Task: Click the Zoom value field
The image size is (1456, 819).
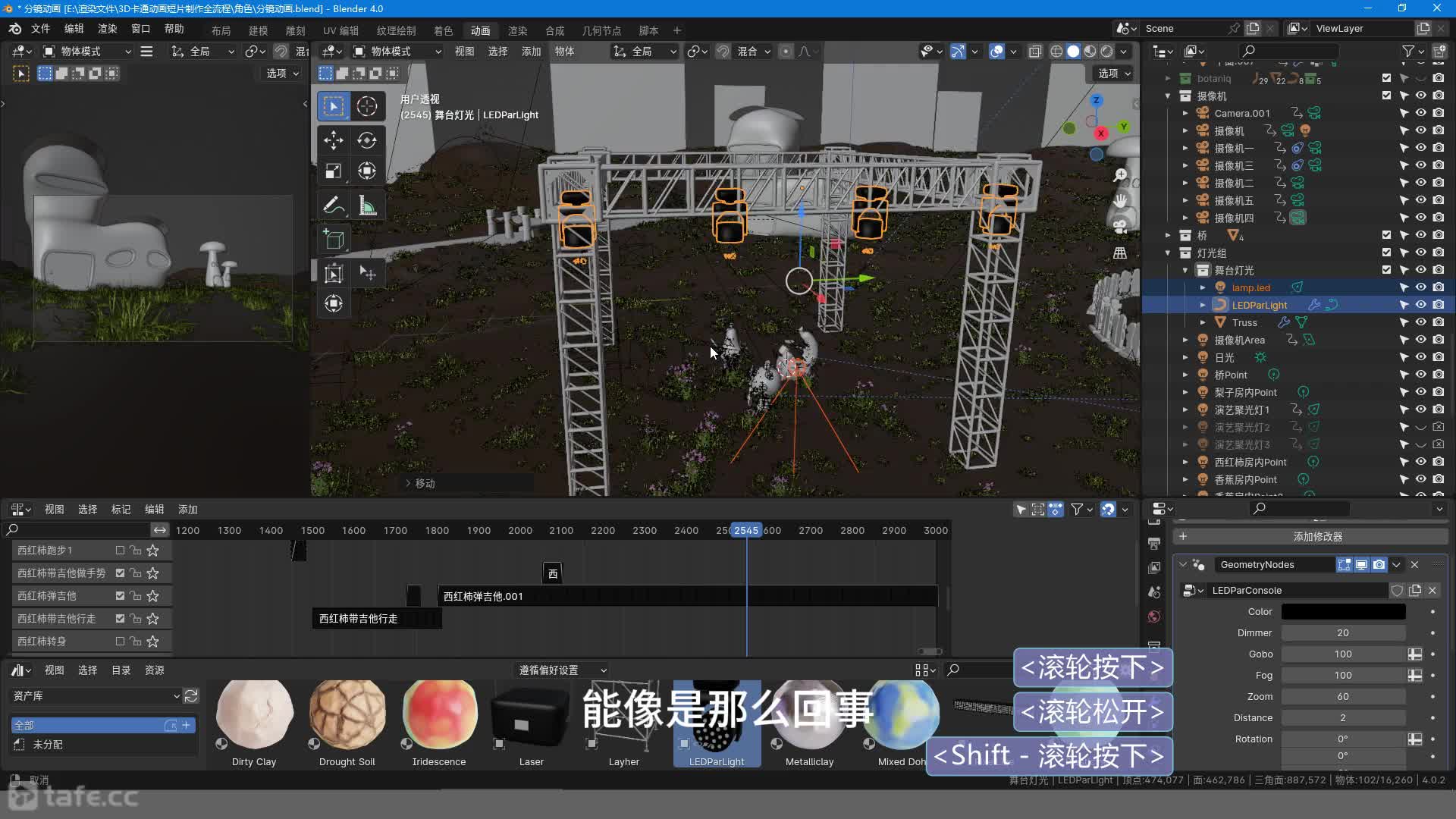Action: coord(1343,697)
